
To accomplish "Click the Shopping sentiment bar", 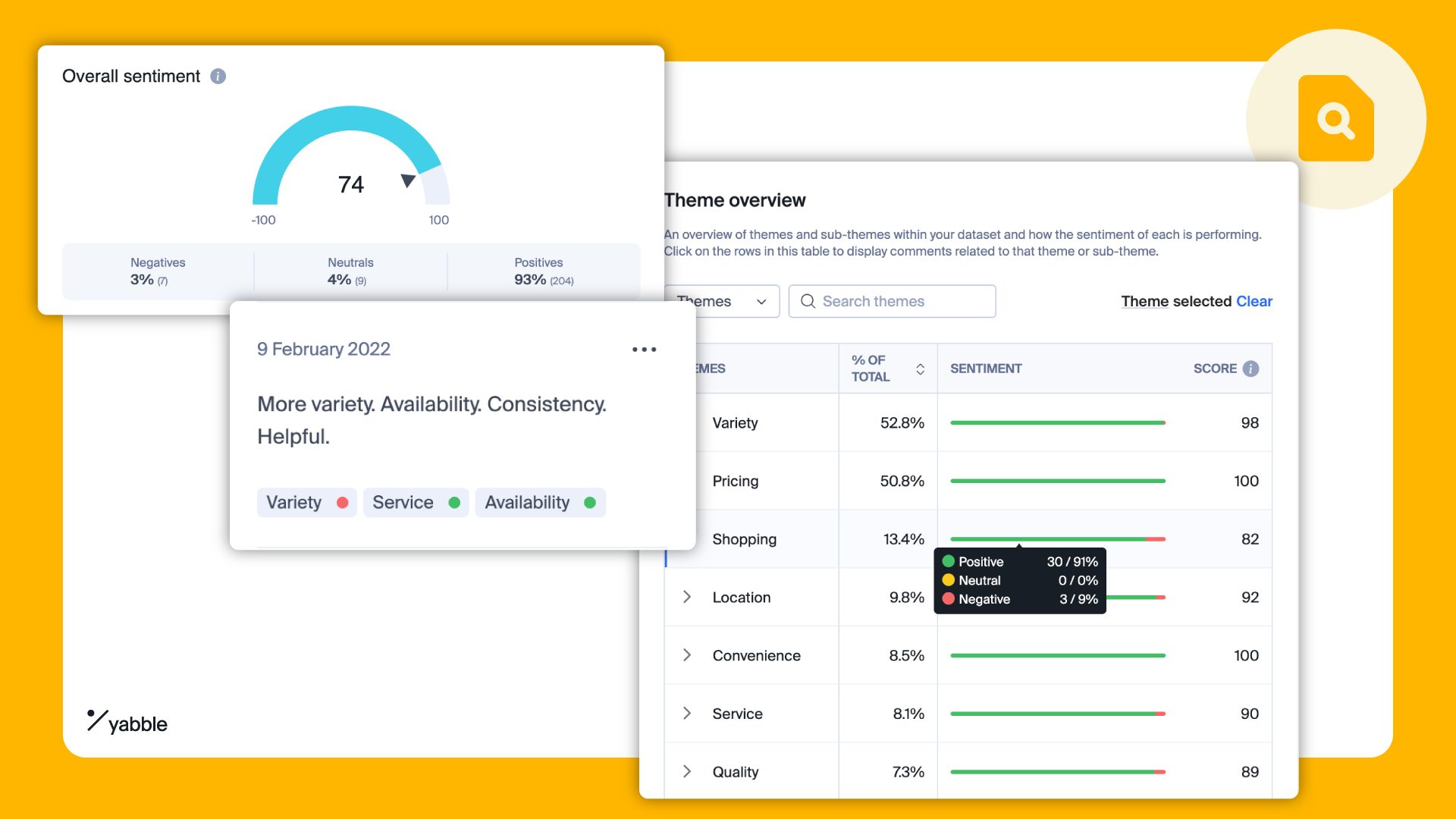I will coord(1056,539).
